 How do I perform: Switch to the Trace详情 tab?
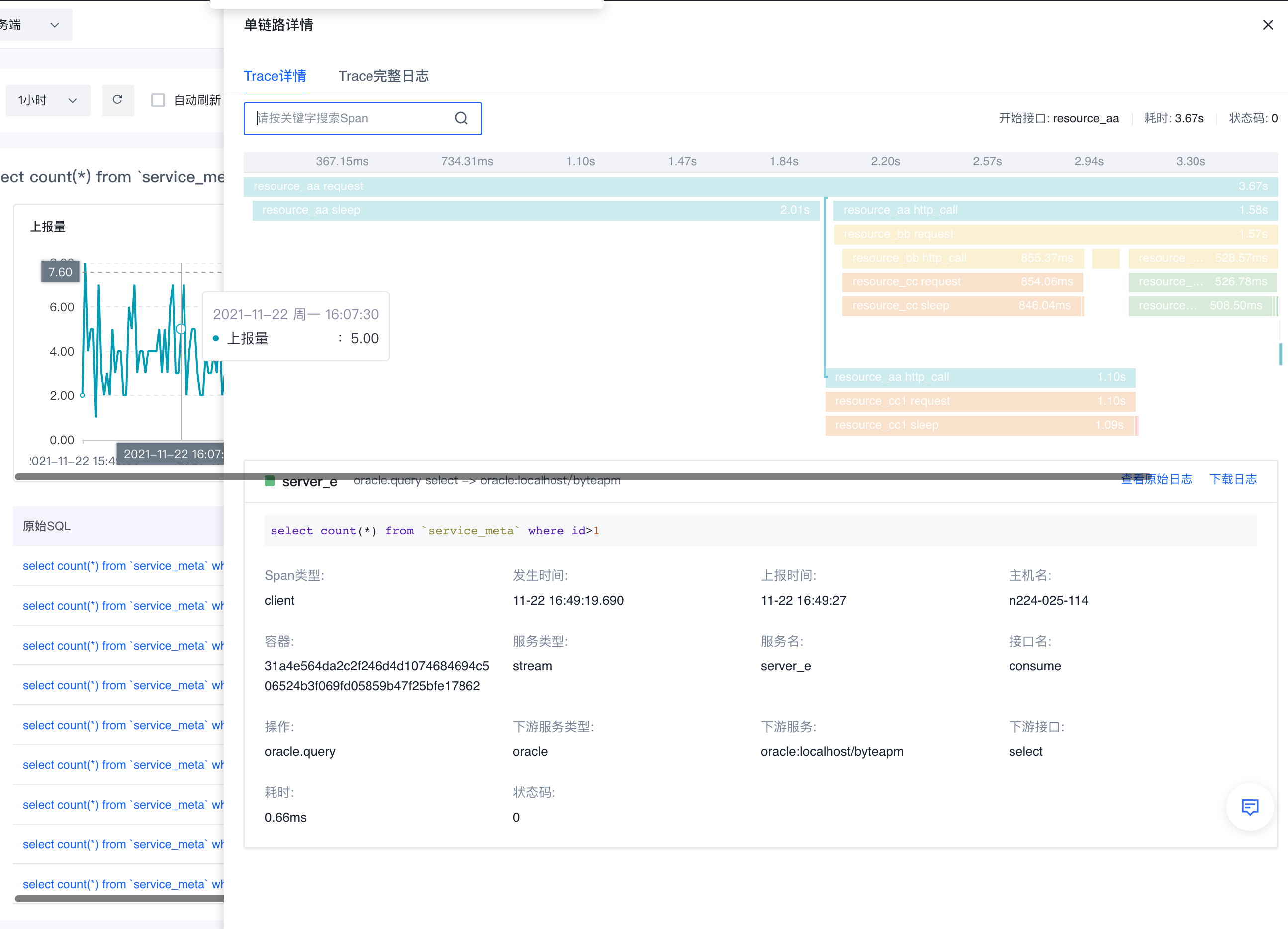pos(275,76)
